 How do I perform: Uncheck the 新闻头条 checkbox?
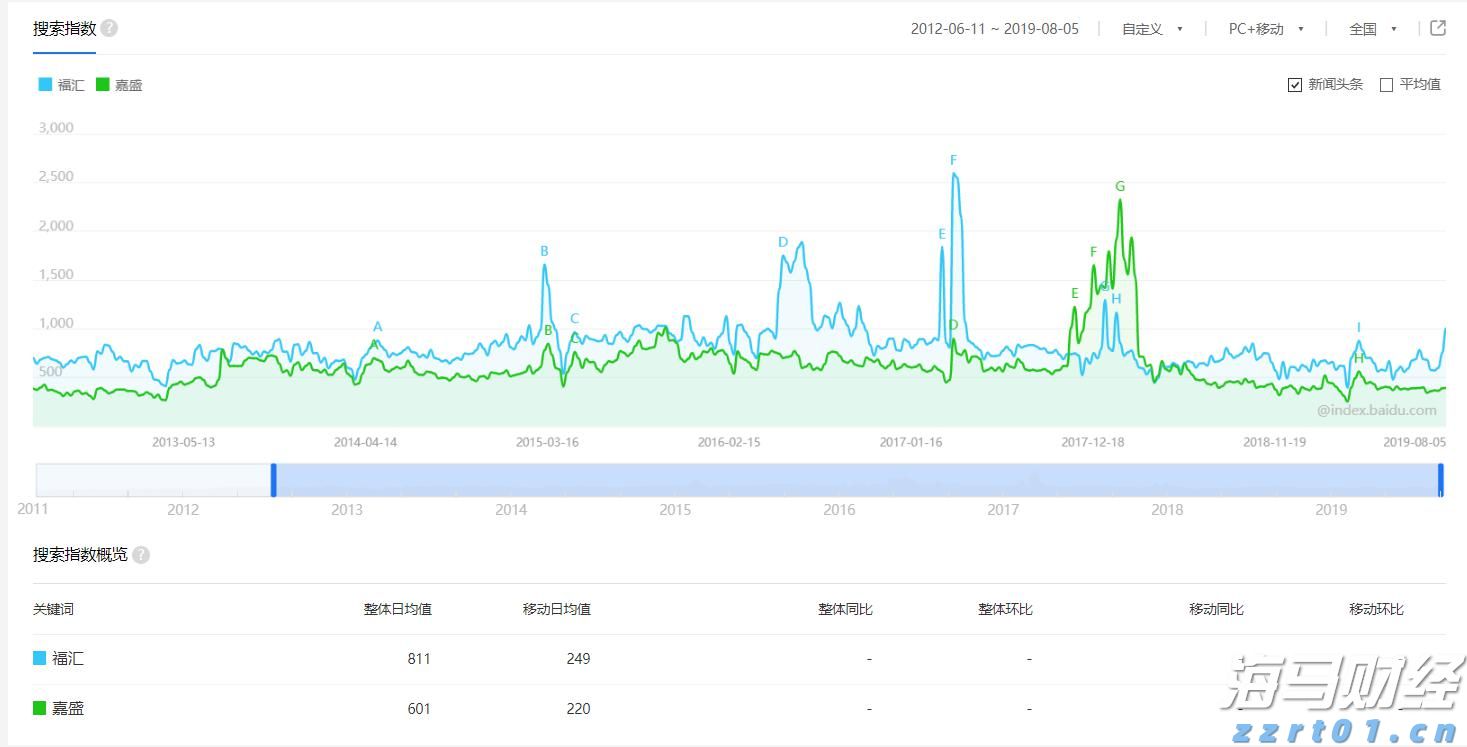[x=1294, y=84]
